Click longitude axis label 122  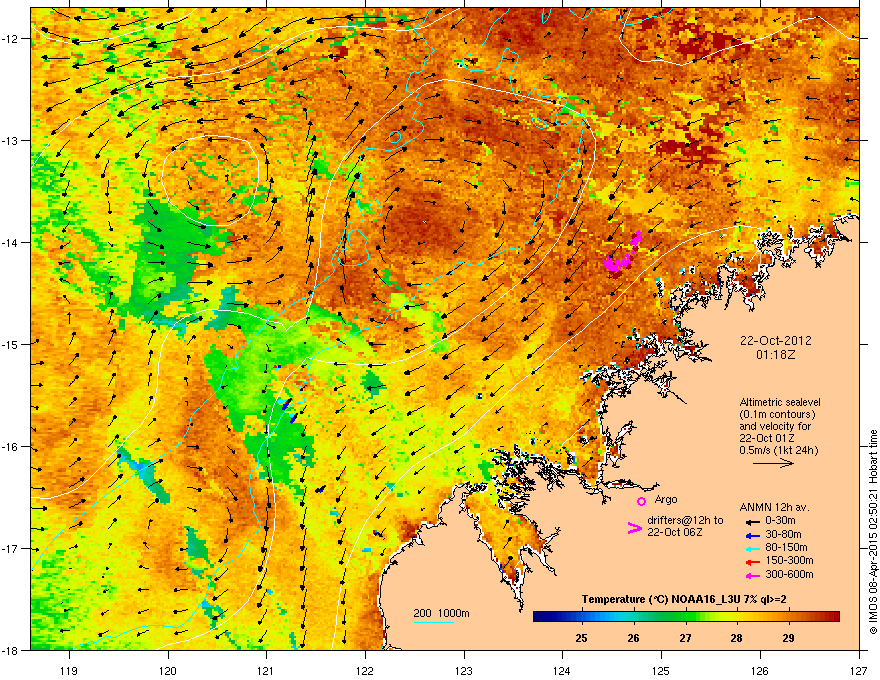(x=365, y=670)
